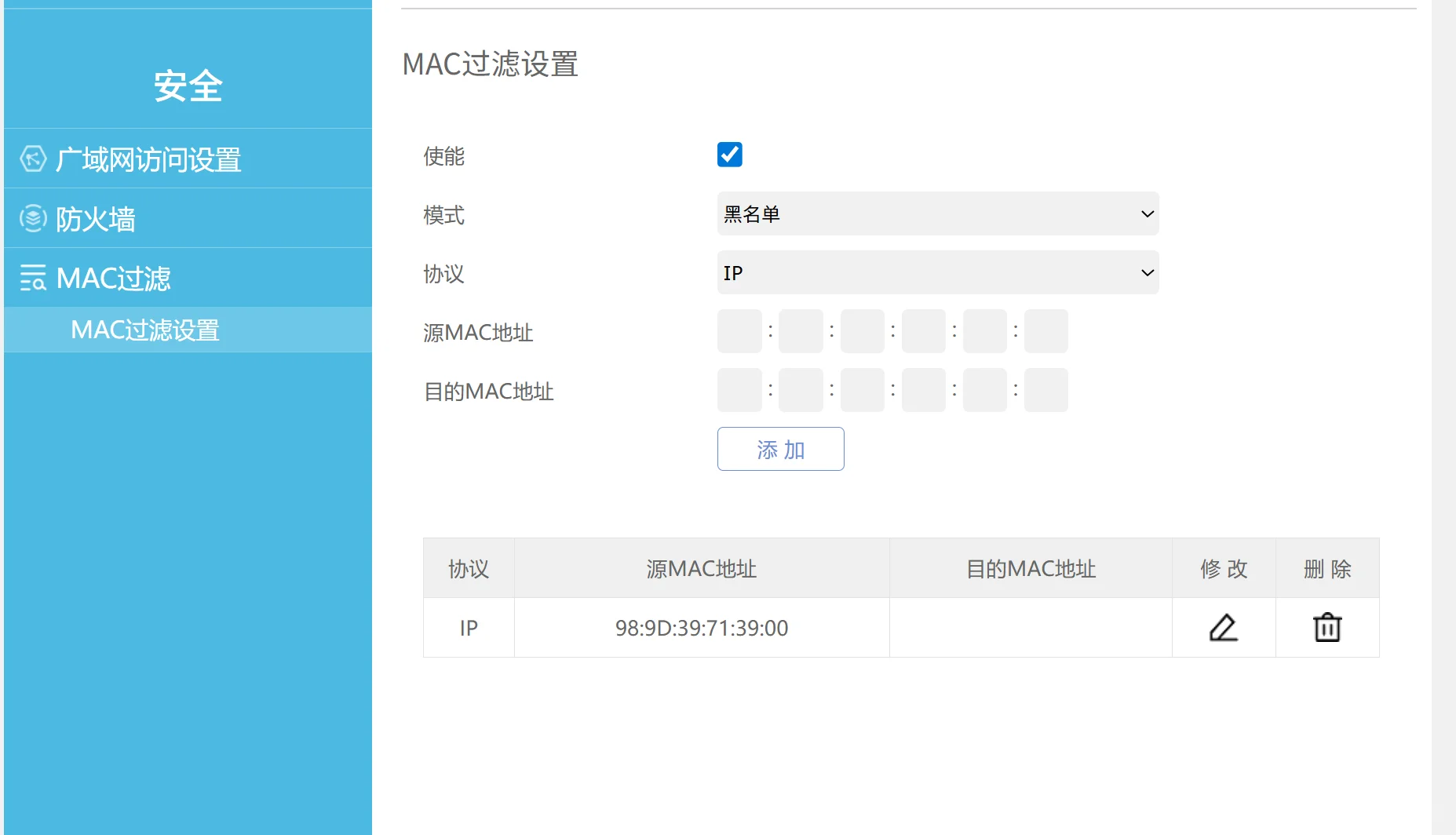This screenshot has height=835, width=1456.
Task: Focus the second octet field of 源MAC地址
Action: pos(801,331)
